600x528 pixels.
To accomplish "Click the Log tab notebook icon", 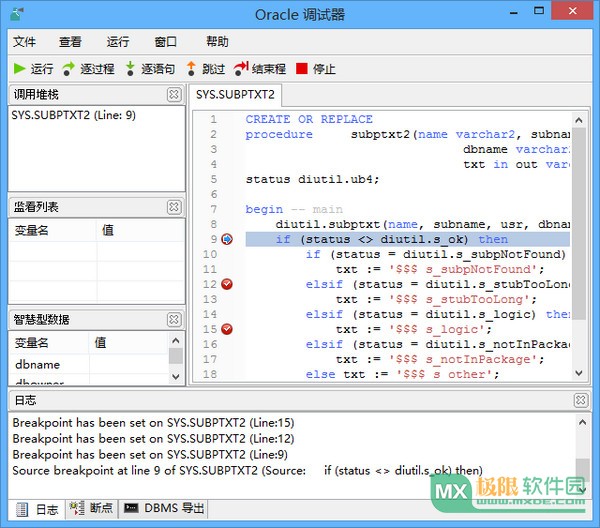I will click(x=22, y=509).
